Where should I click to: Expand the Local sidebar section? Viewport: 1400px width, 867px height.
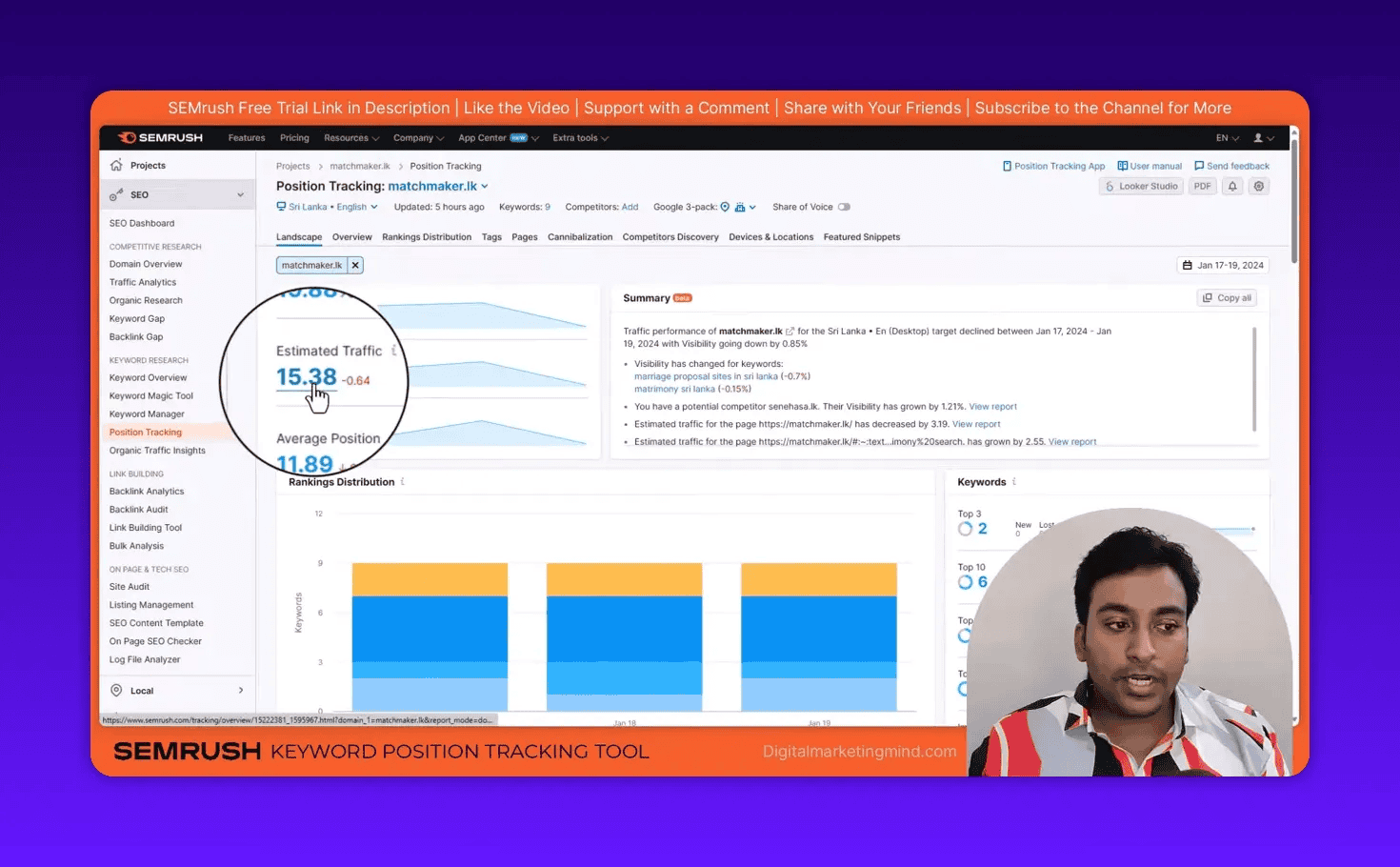240,691
